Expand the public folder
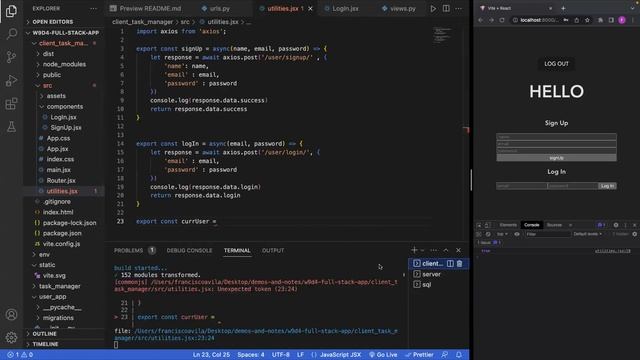Screen dimensions: 640x360 coord(51,75)
